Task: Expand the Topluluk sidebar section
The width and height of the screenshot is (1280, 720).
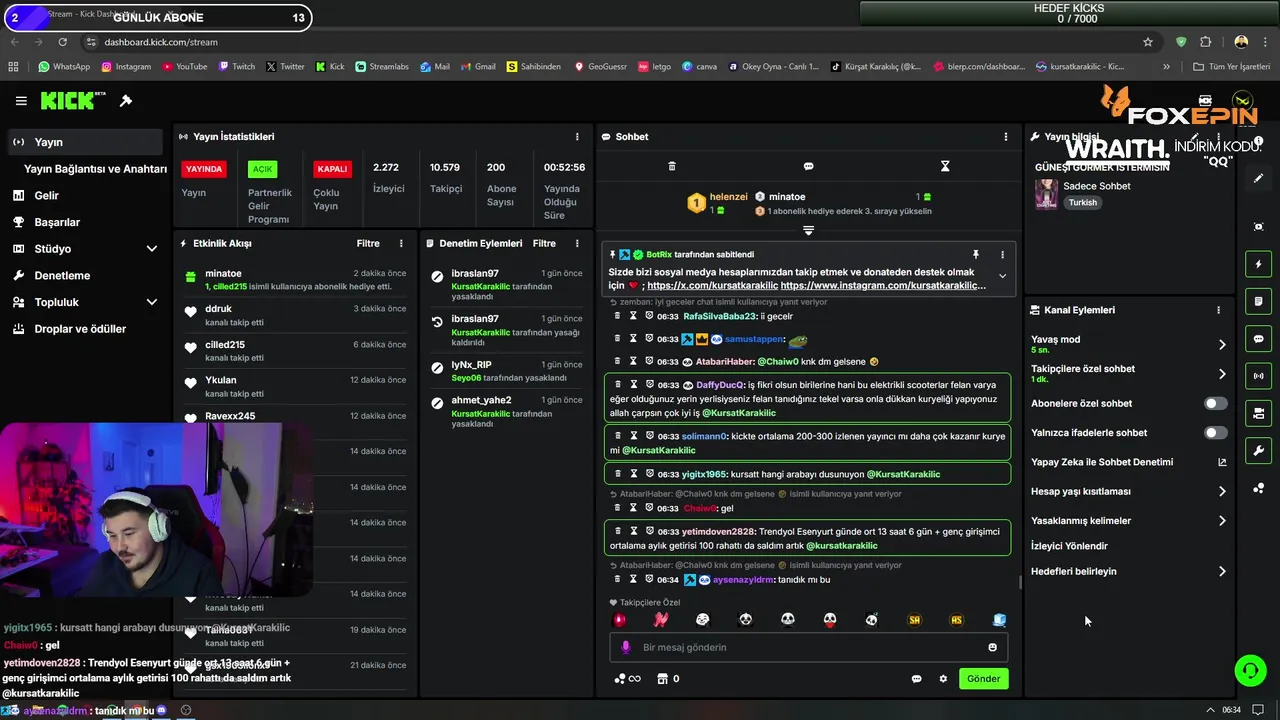Action: pos(152,302)
